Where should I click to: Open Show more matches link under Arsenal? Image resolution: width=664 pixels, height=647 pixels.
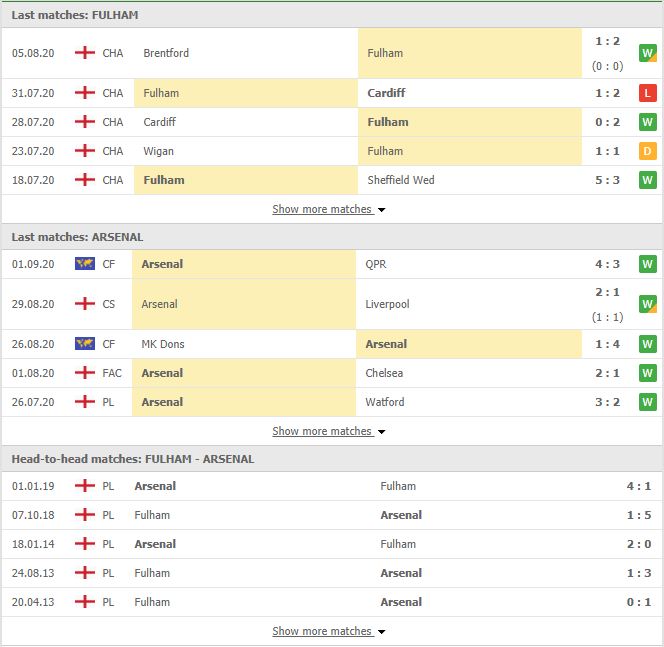(x=322, y=431)
